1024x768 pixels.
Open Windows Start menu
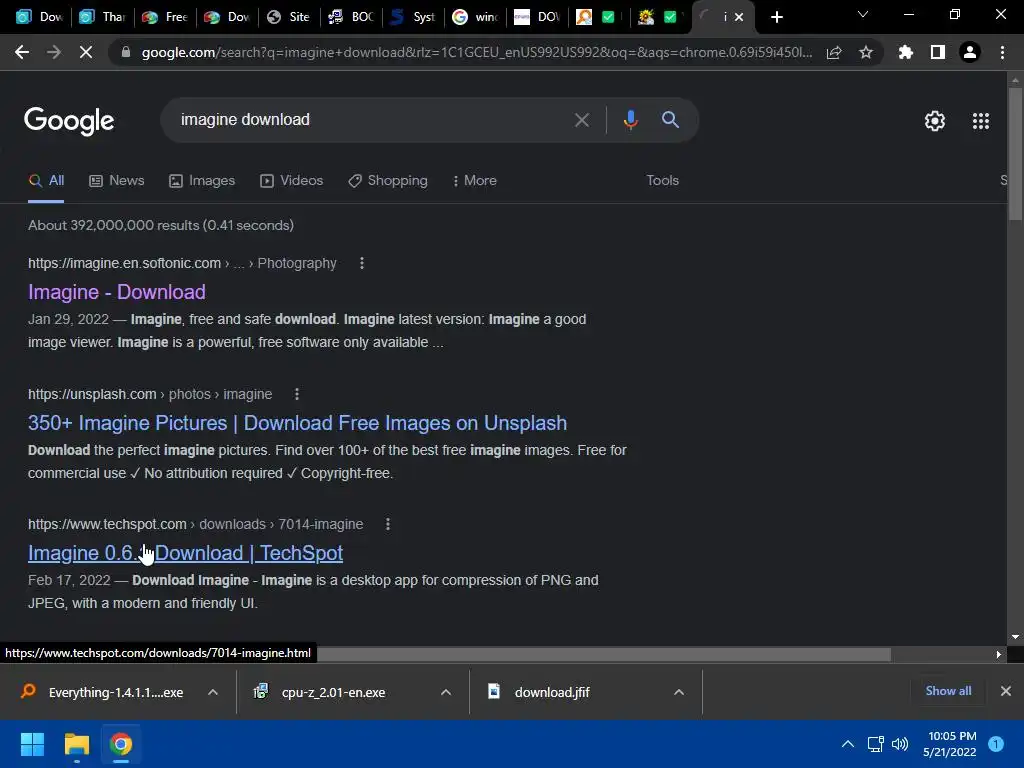[32, 744]
